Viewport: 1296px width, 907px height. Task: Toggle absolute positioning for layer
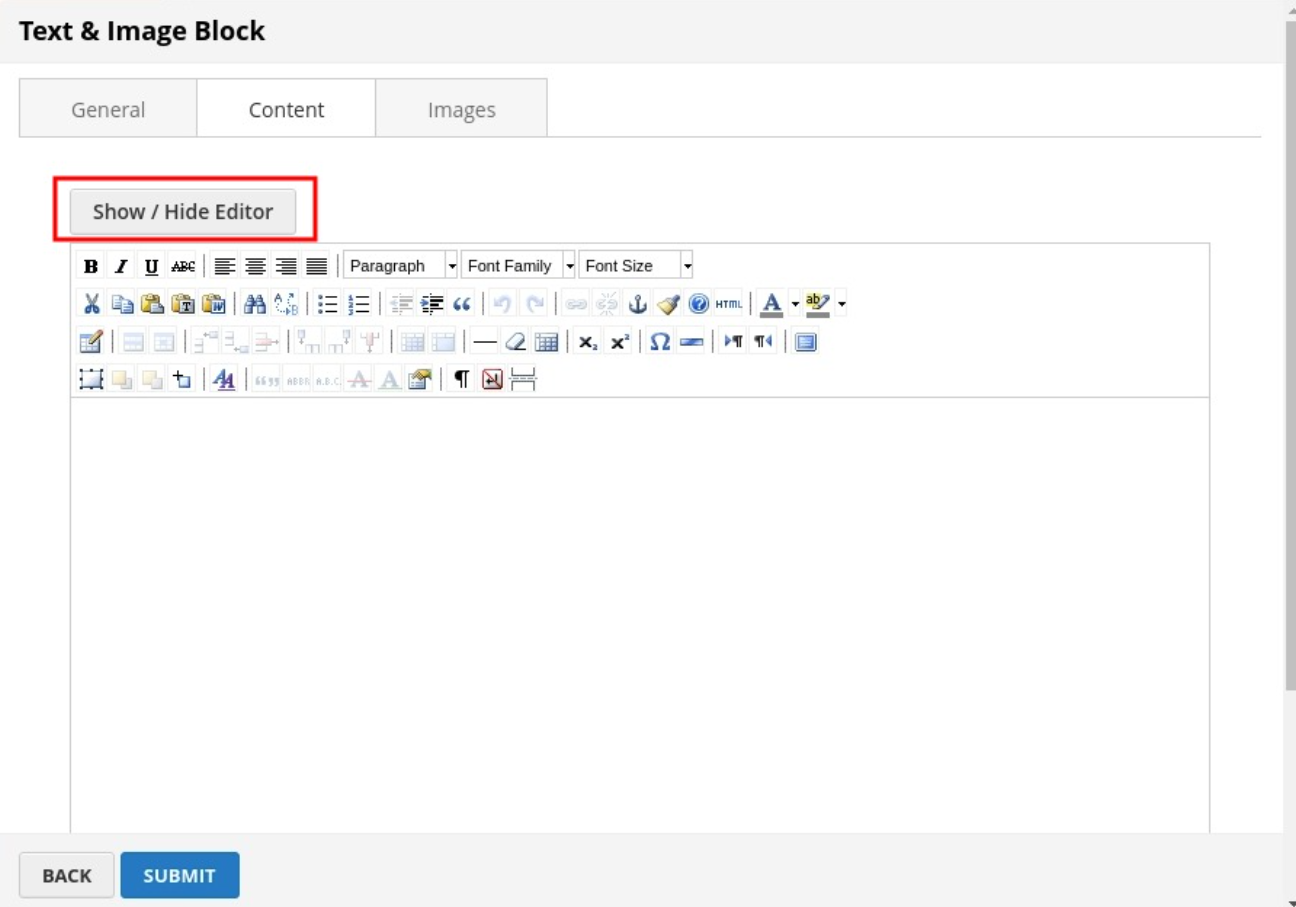182,380
